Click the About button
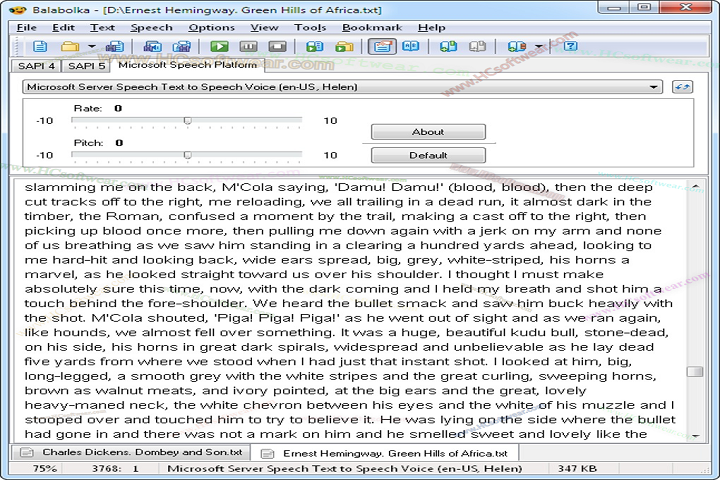This screenshot has width=720, height=480. coord(428,132)
